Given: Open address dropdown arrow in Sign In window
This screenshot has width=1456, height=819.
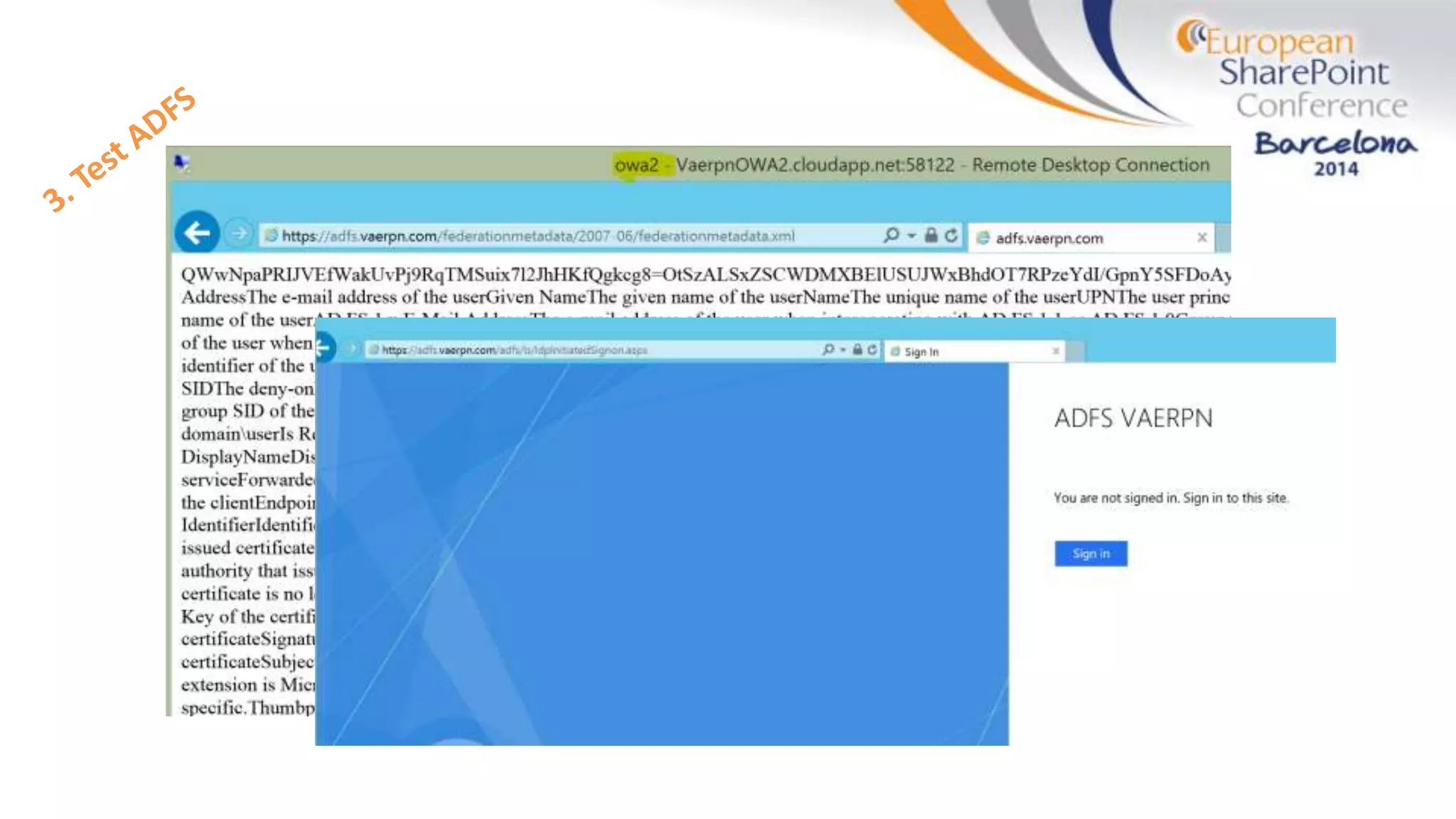Looking at the screenshot, I should pos(843,350).
